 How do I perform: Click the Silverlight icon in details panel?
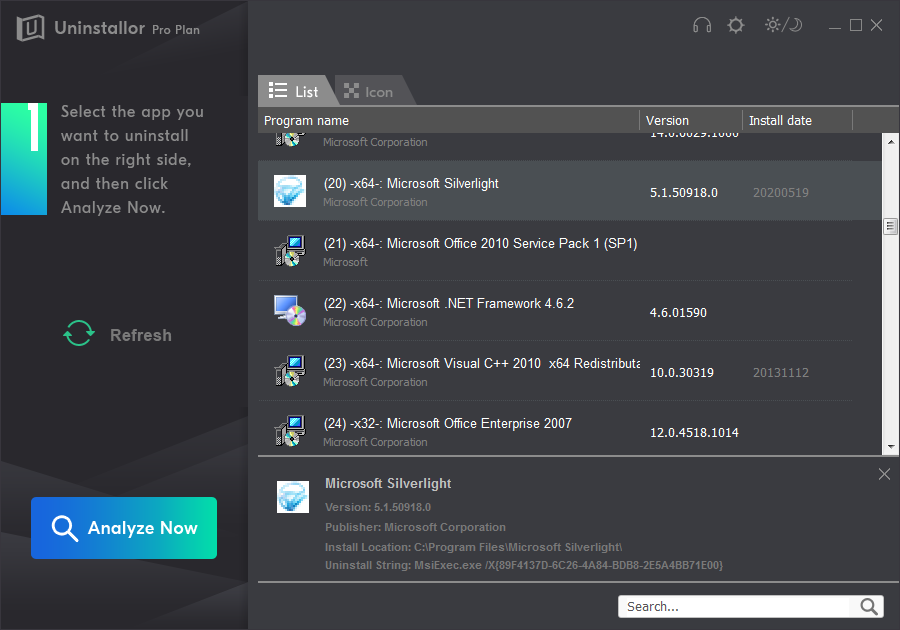pyautogui.click(x=293, y=497)
